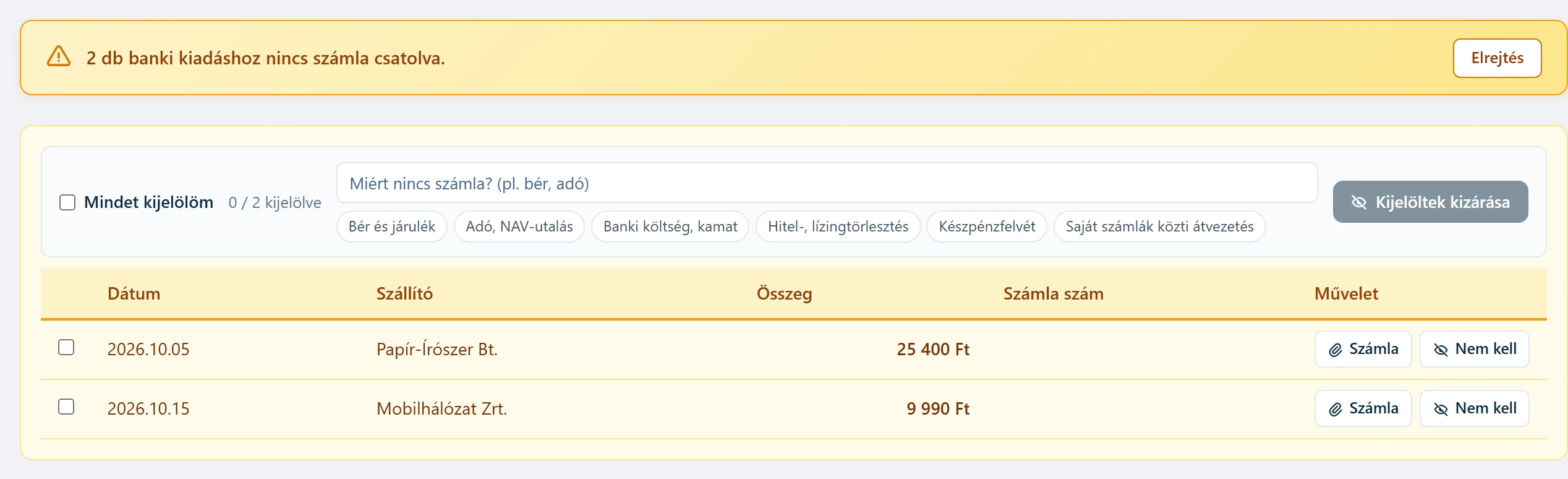
Task: Click the banner text about missing invoices
Action: tap(266, 58)
